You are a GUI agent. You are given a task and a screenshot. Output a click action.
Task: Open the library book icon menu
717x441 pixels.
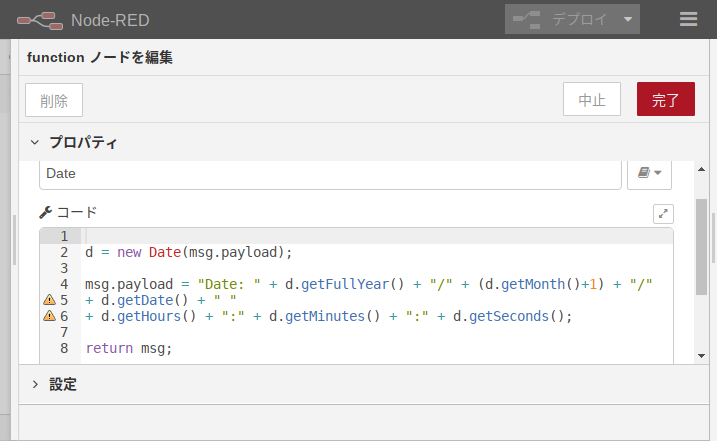649,173
